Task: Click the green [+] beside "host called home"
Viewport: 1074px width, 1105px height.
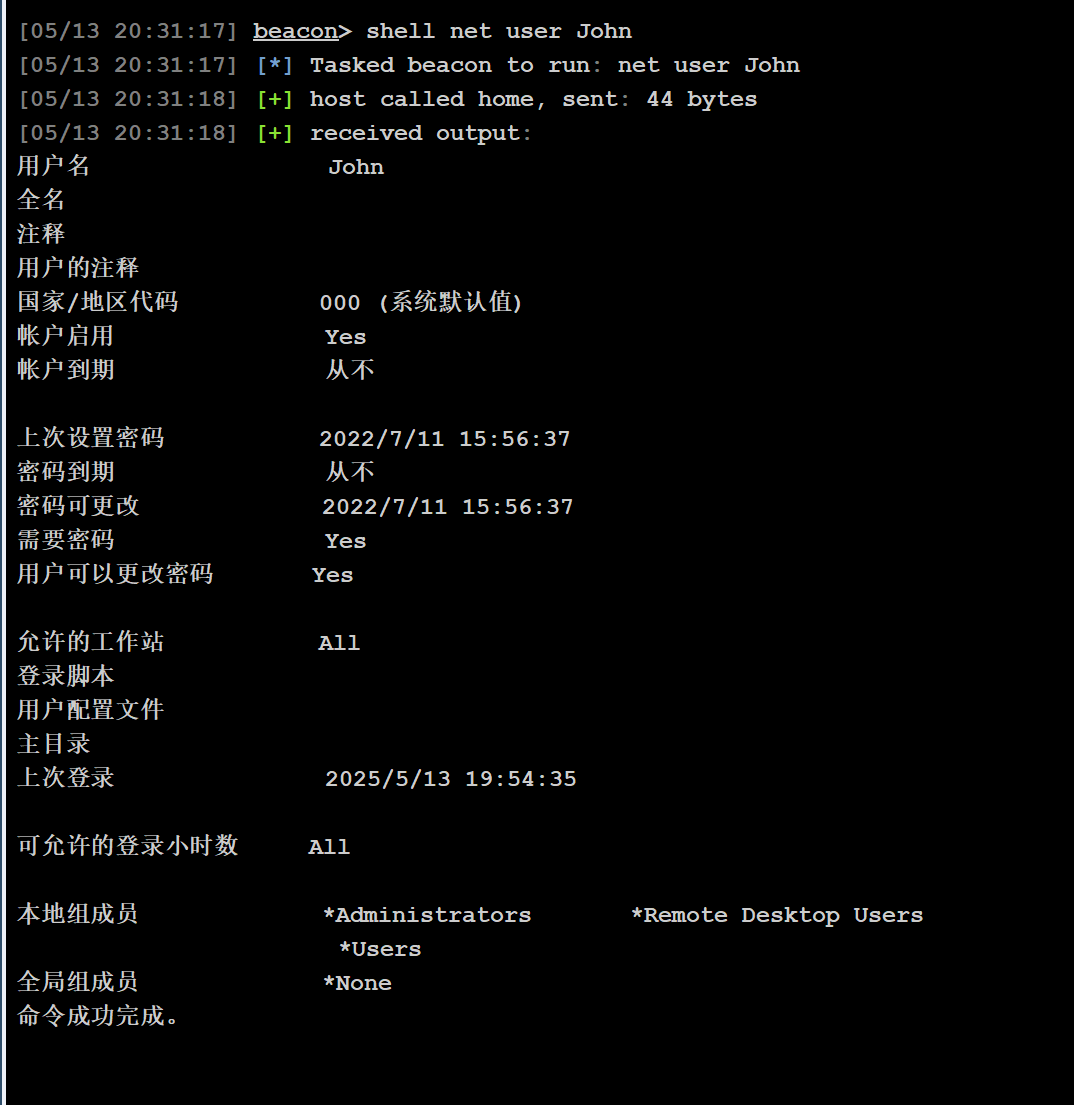Action: [275, 99]
